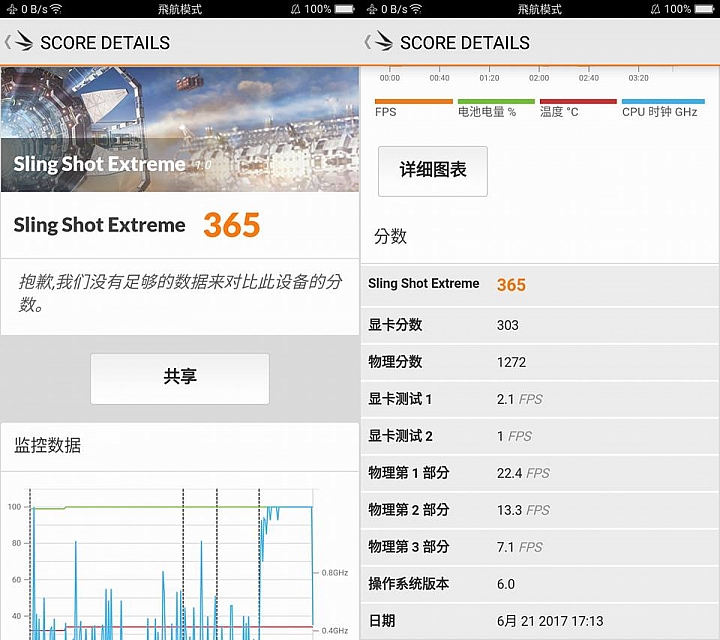Select the 日期 6月 21 2017 row
Image resolution: width=720 pixels, height=640 pixels.
[x=540, y=621]
